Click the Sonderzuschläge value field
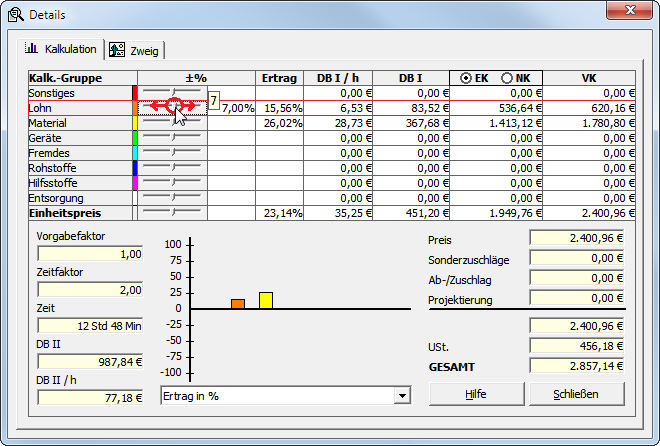Viewport: 660px width, 446px height. coord(577,259)
